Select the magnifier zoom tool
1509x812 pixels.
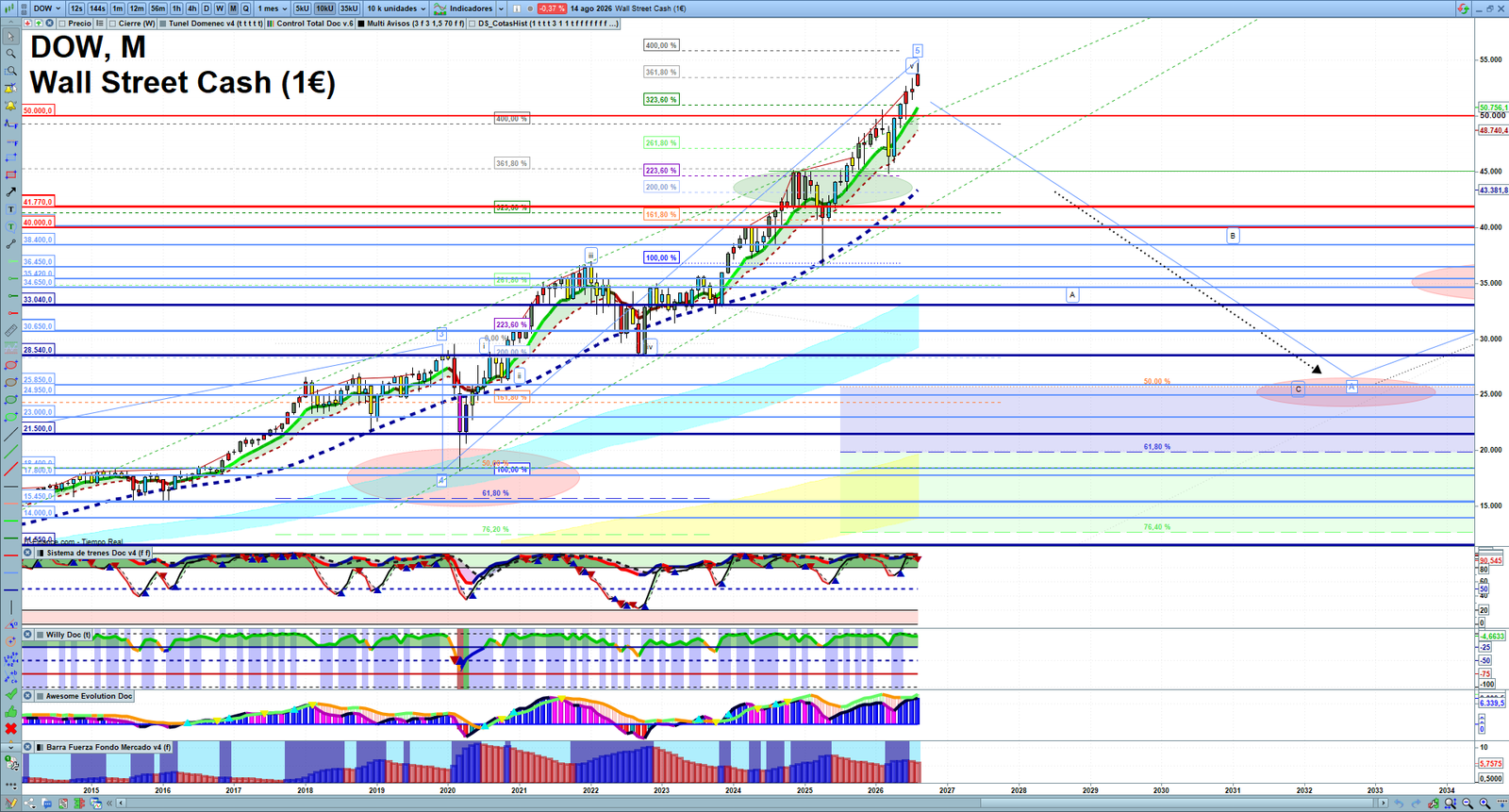[x=10, y=53]
